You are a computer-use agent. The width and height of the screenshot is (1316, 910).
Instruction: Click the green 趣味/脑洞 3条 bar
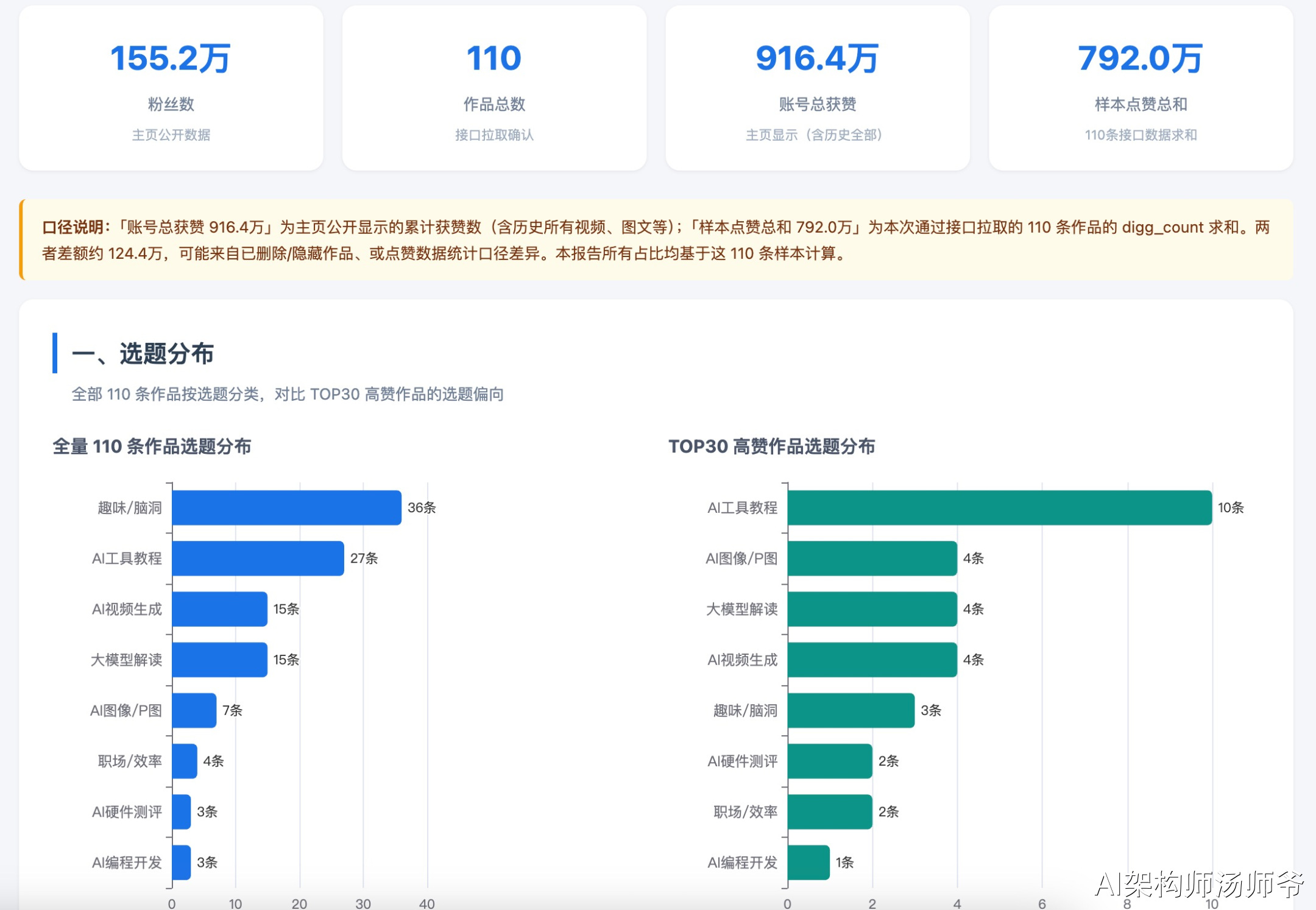(851, 710)
